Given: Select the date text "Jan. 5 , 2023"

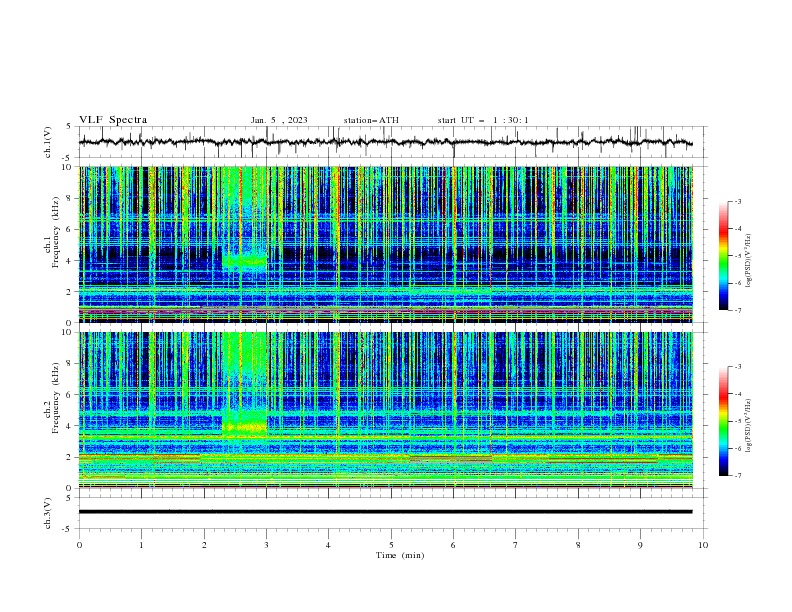Looking at the screenshot, I should (279, 120).
